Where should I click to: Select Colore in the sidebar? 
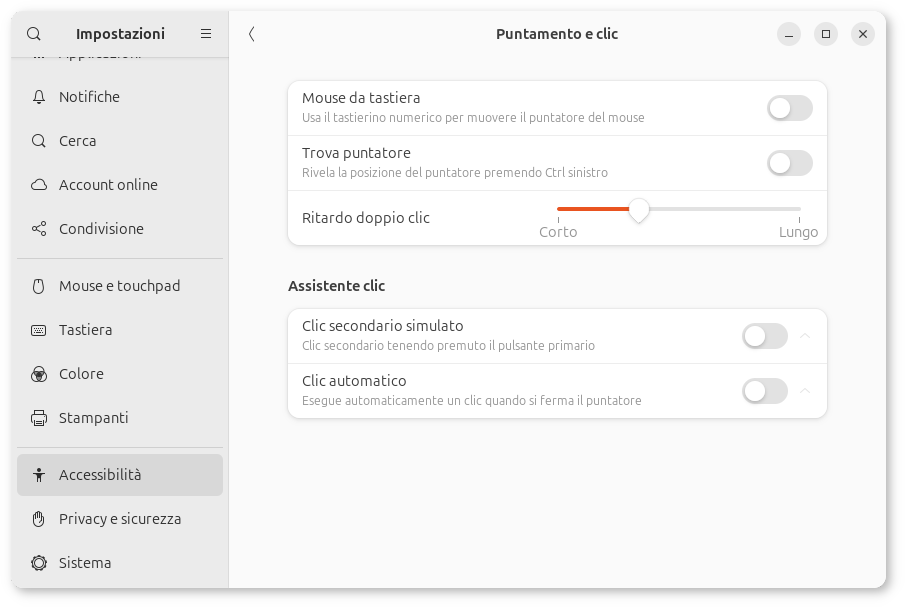(x=81, y=374)
